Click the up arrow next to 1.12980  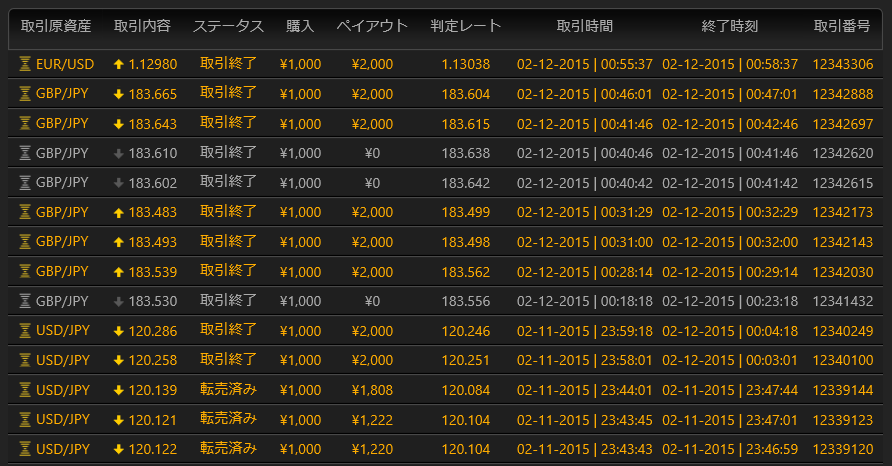click(118, 64)
